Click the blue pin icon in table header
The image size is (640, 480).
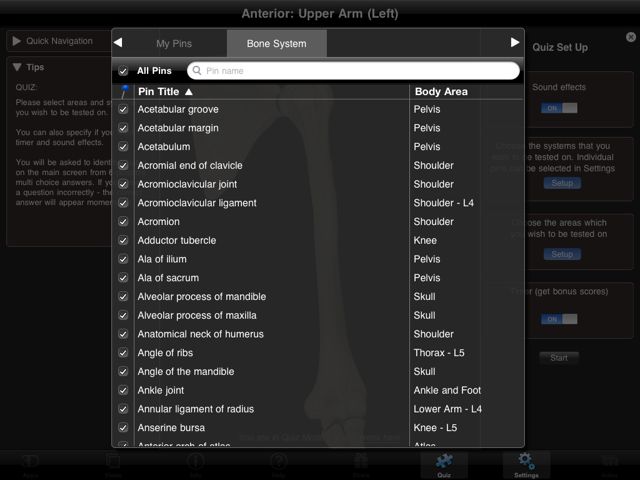124,91
